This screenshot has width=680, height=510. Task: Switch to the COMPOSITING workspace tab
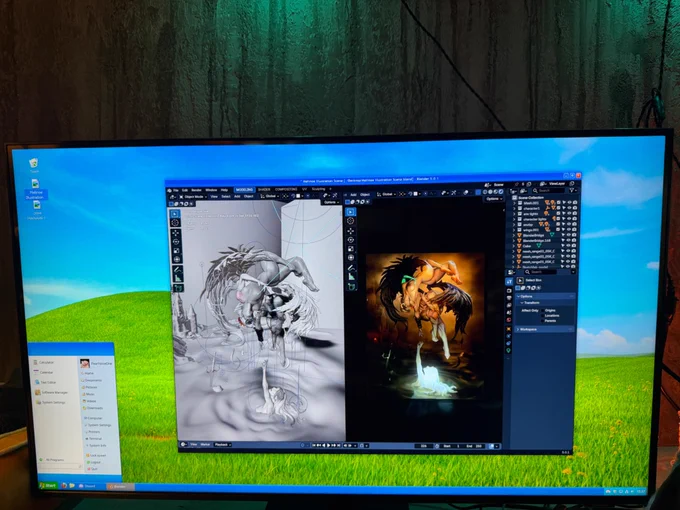tap(286, 190)
